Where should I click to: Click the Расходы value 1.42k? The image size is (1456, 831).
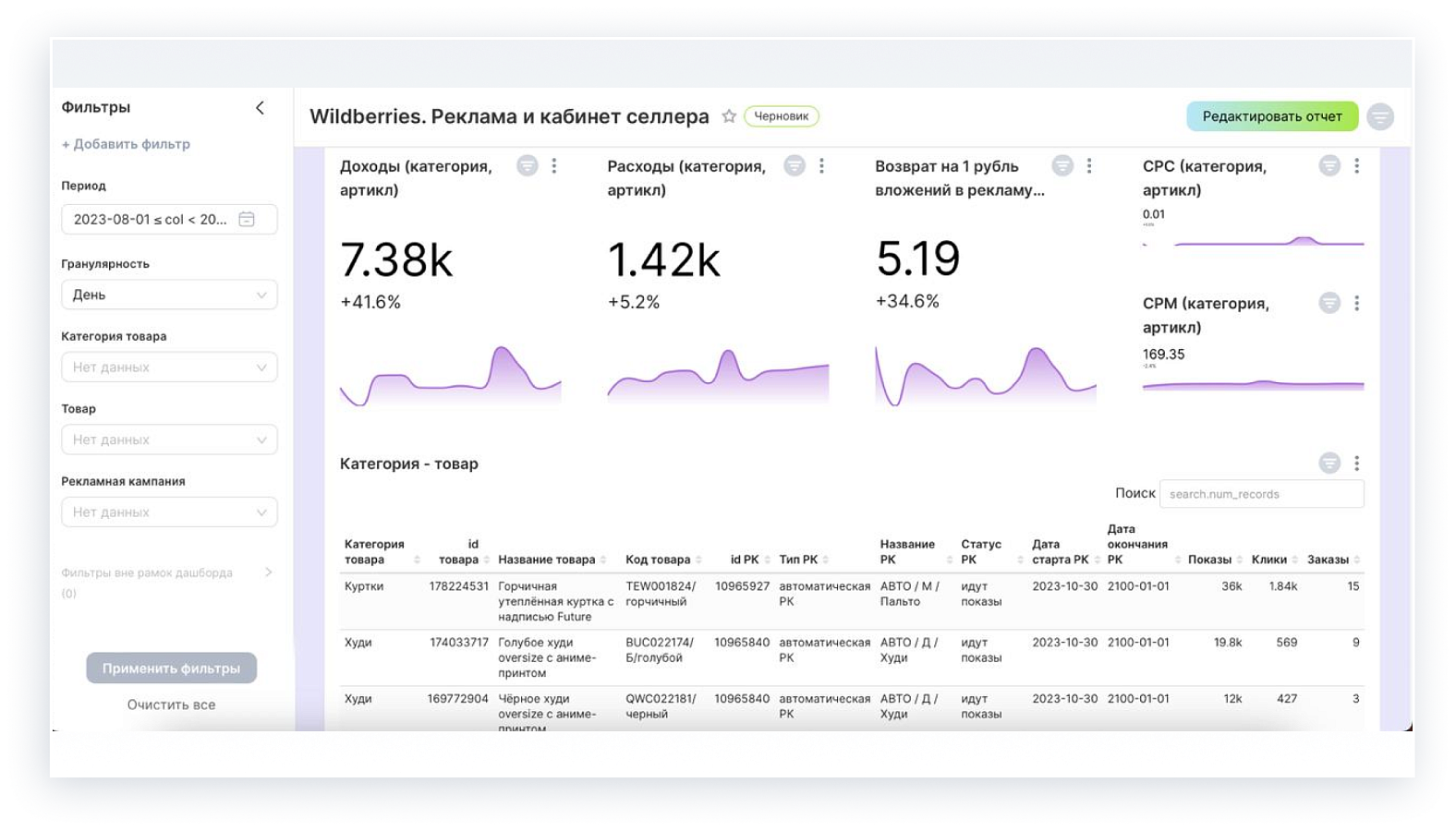tap(663, 259)
